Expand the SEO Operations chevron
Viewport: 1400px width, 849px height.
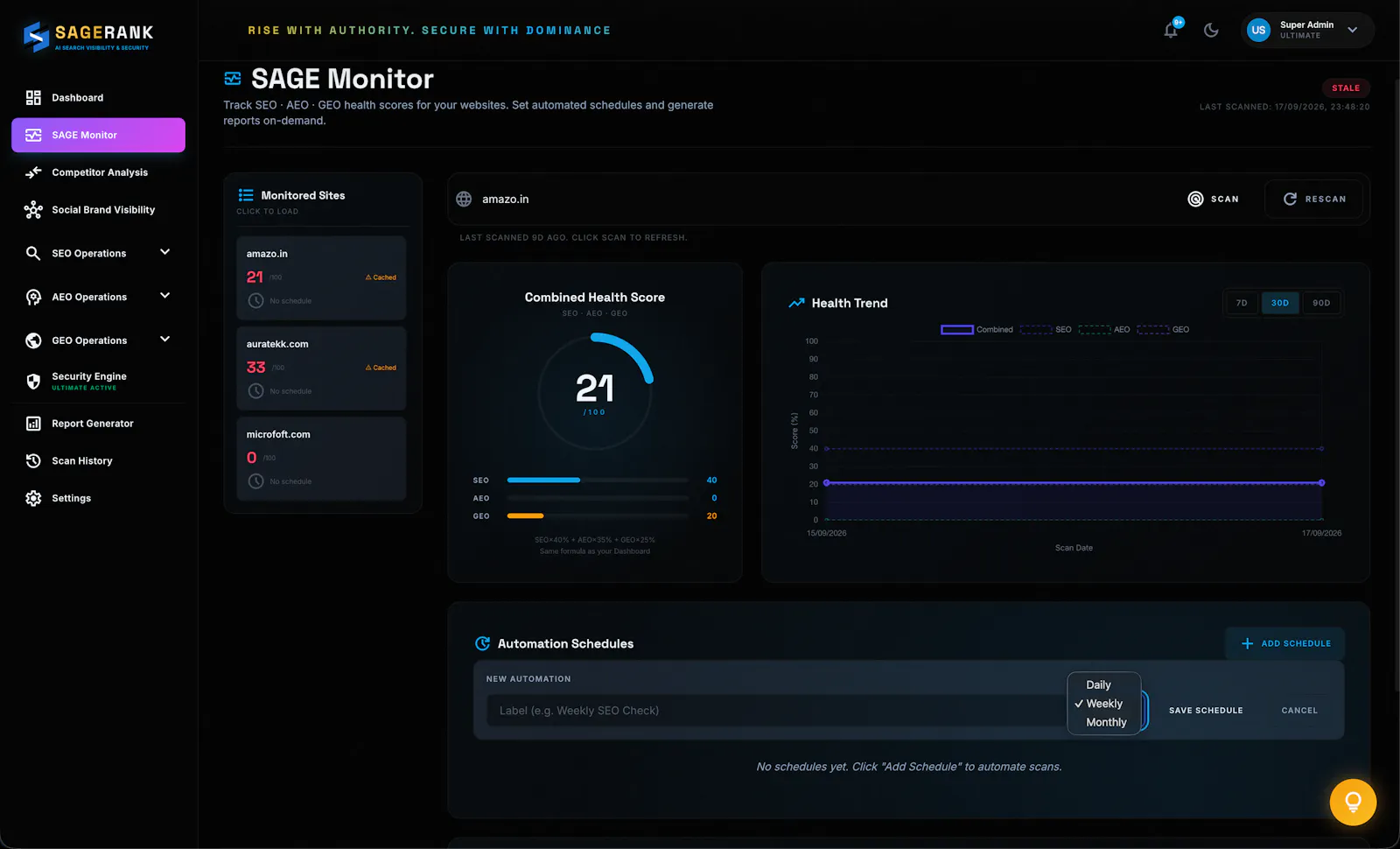pyautogui.click(x=164, y=252)
